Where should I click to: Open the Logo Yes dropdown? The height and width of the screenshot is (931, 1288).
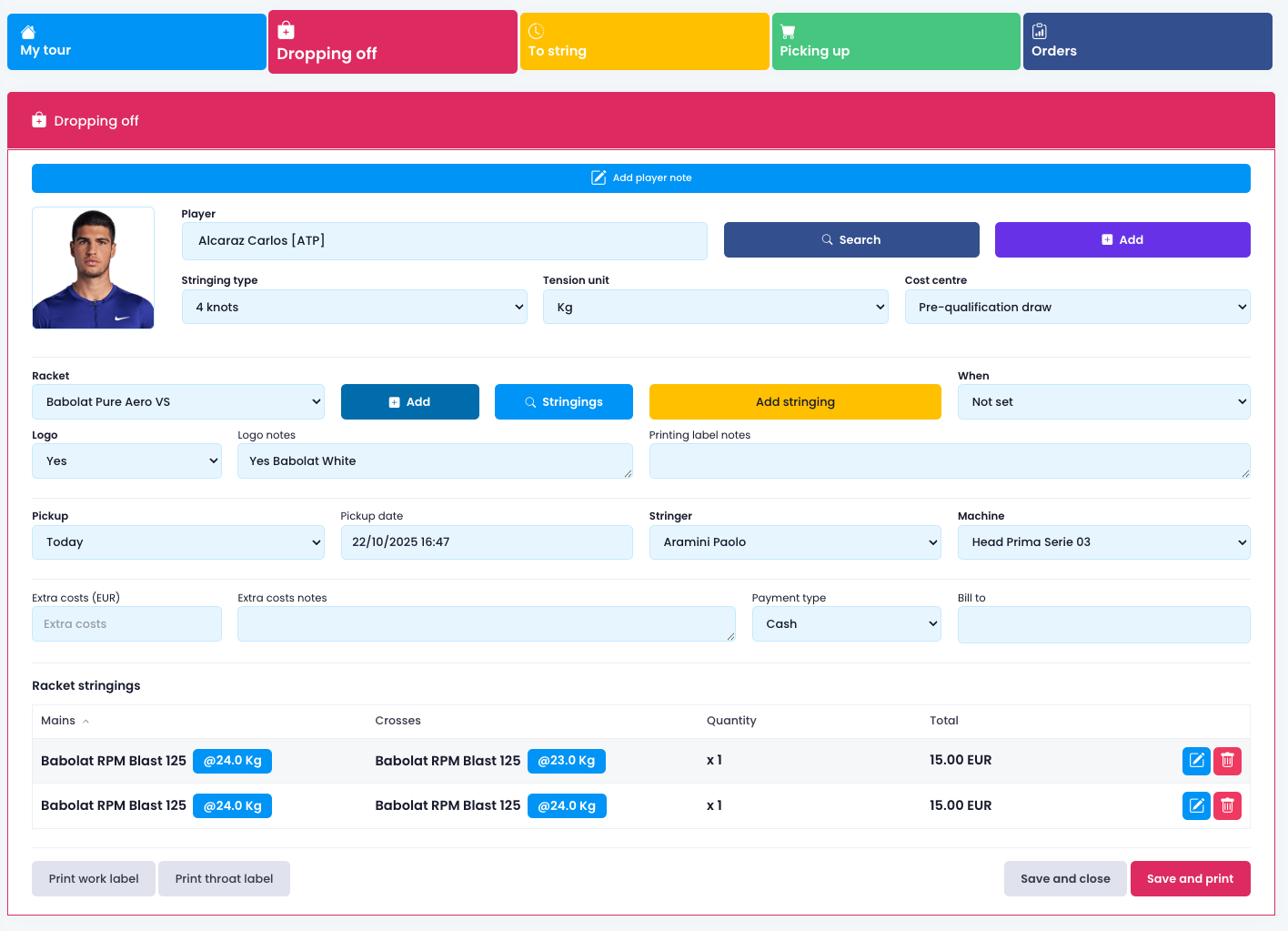(126, 461)
